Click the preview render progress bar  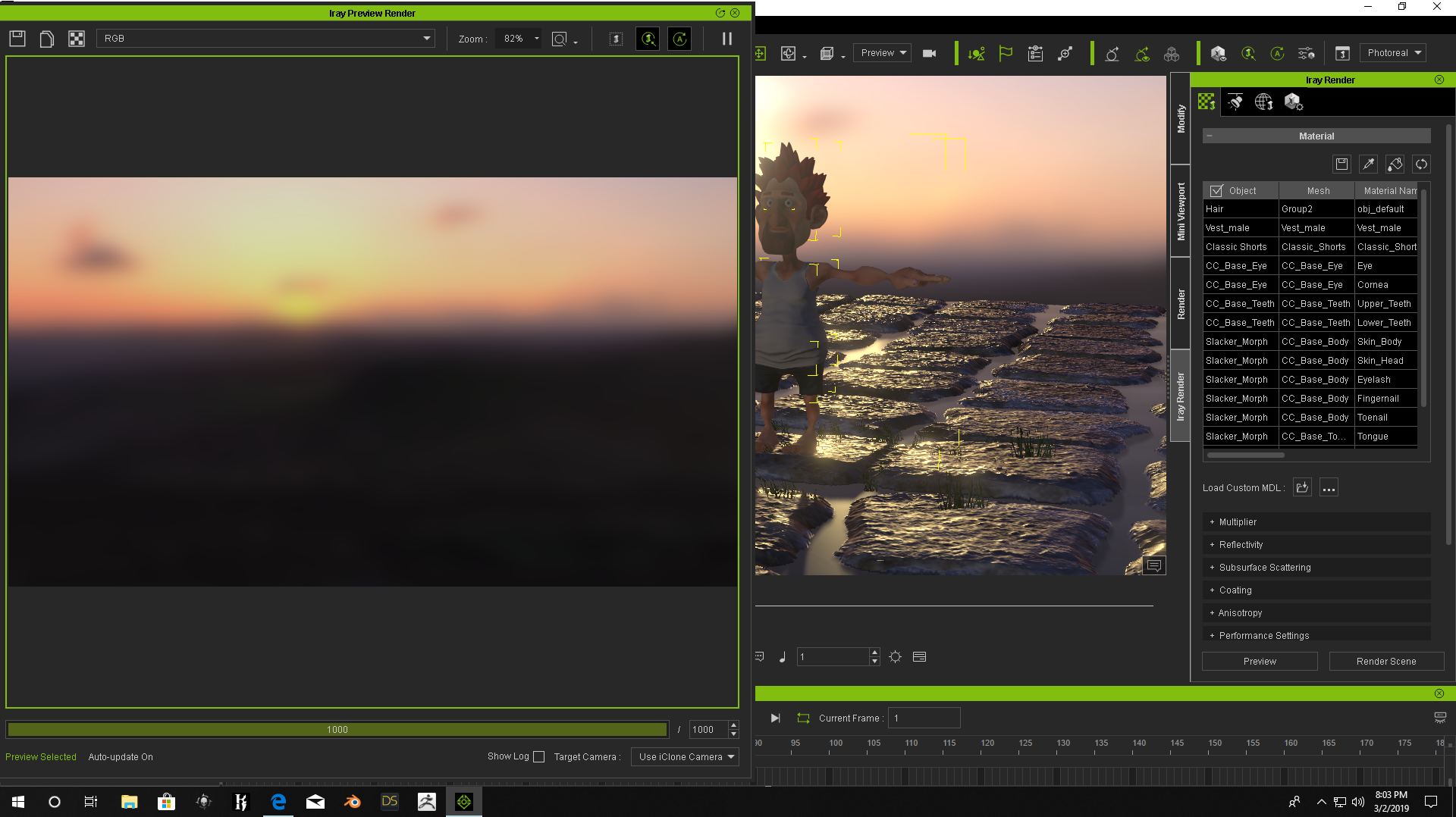tap(337, 730)
